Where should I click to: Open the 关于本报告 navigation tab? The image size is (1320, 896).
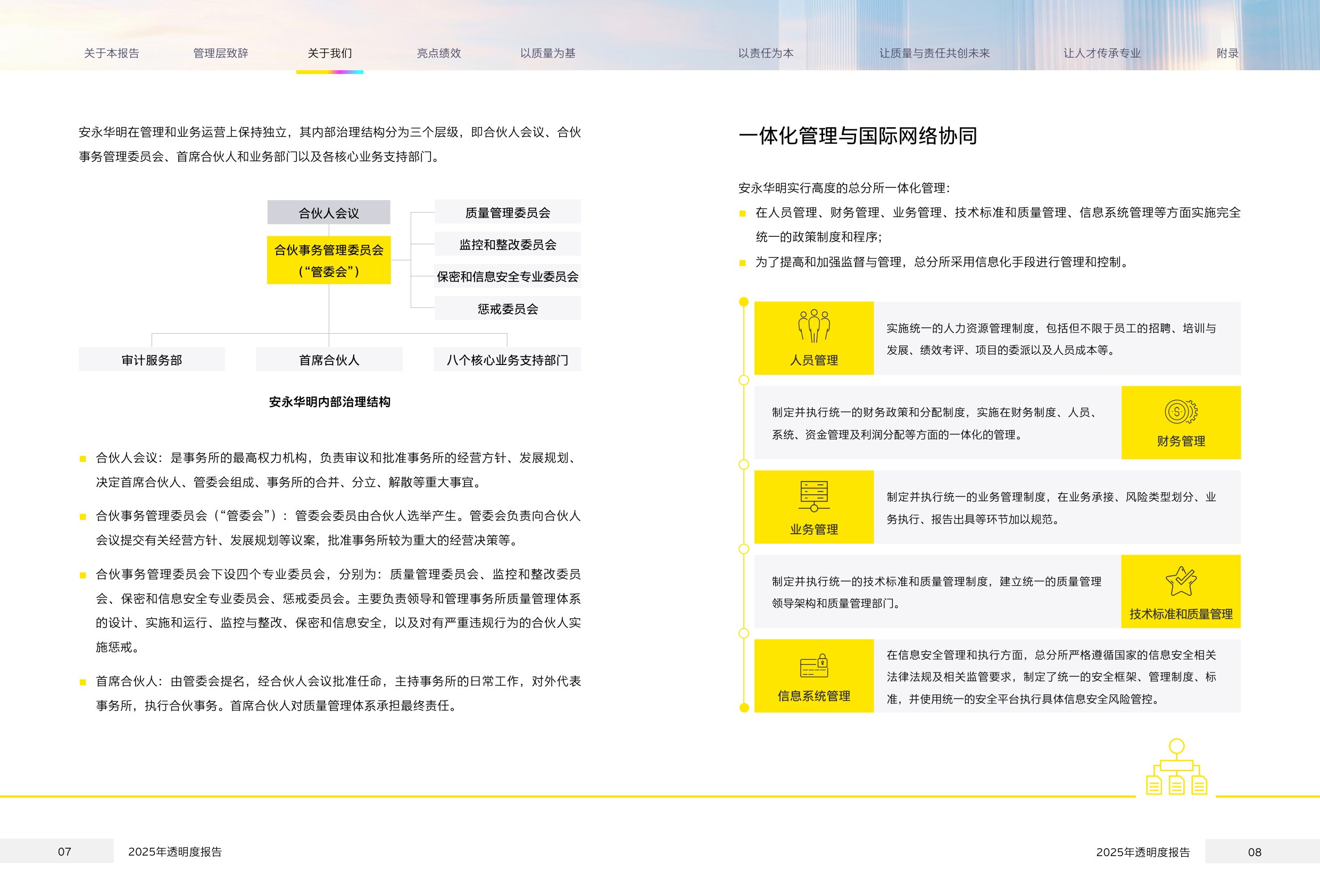point(111,53)
